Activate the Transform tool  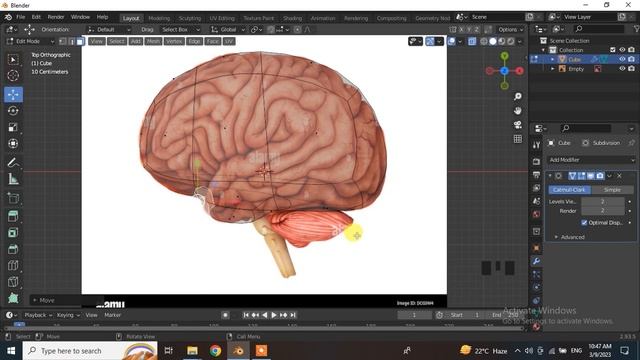point(13,144)
